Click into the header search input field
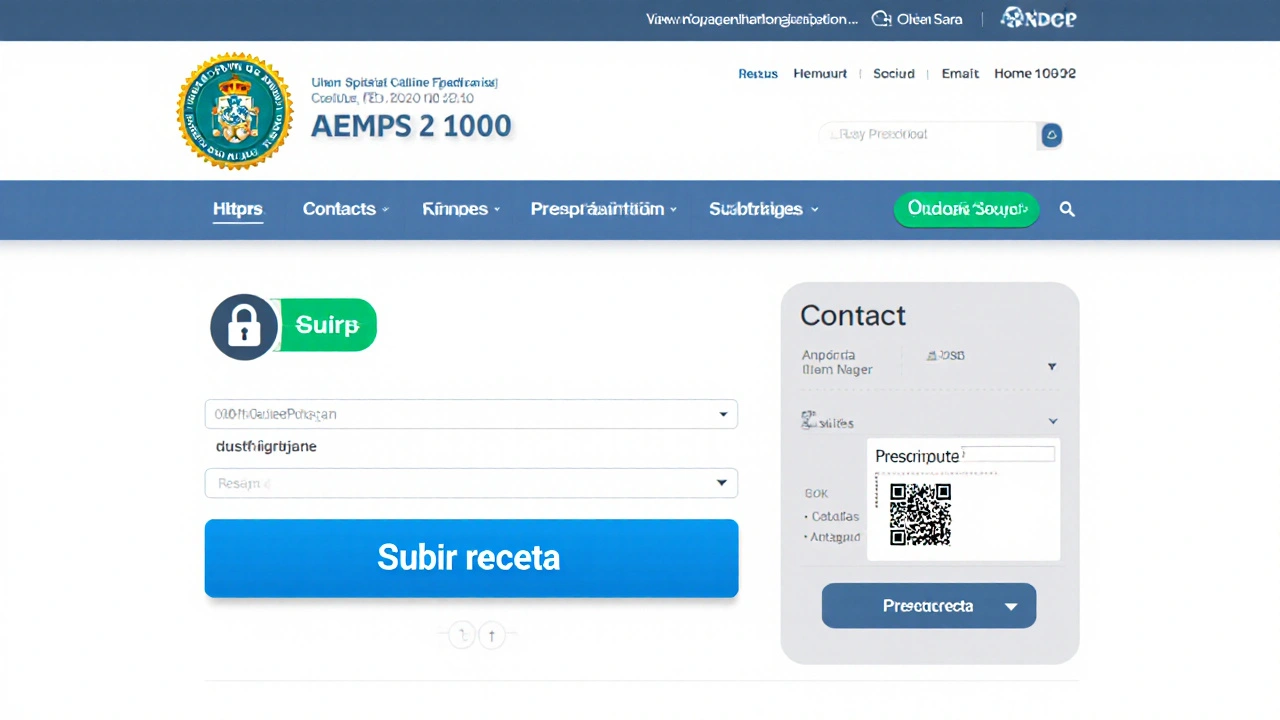The image size is (1280, 720). [x=925, y=135]
